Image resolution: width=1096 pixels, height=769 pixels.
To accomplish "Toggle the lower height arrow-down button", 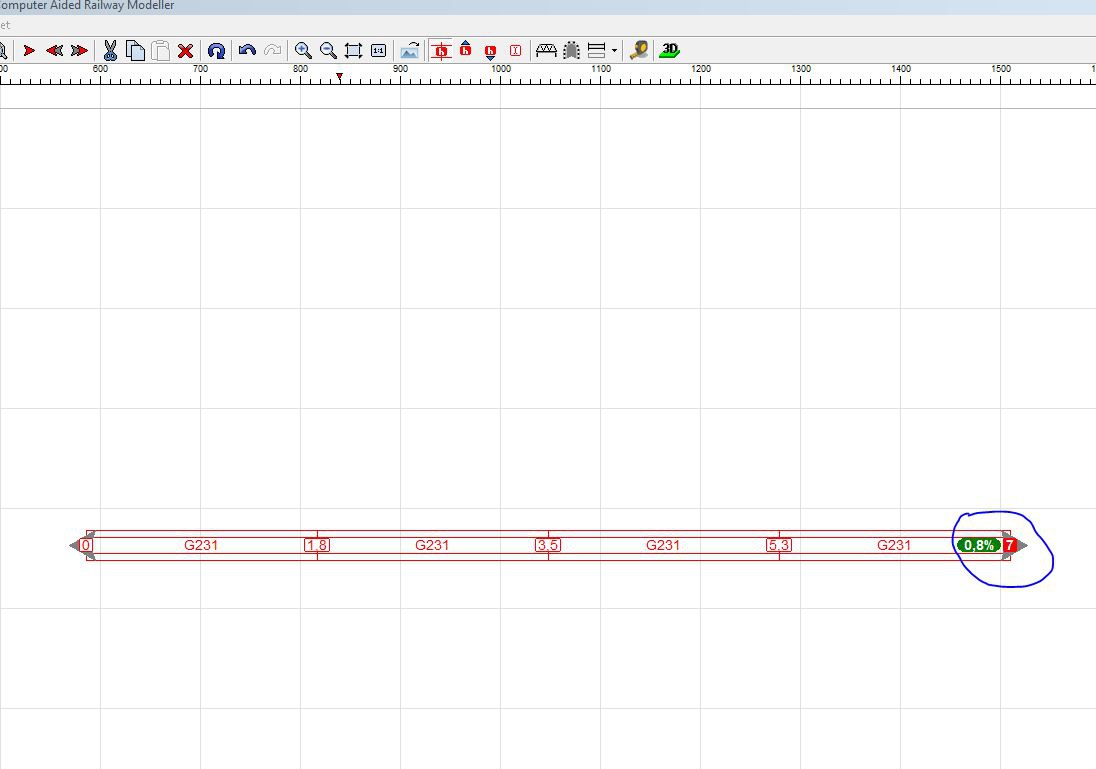I will tap(490, 50).
